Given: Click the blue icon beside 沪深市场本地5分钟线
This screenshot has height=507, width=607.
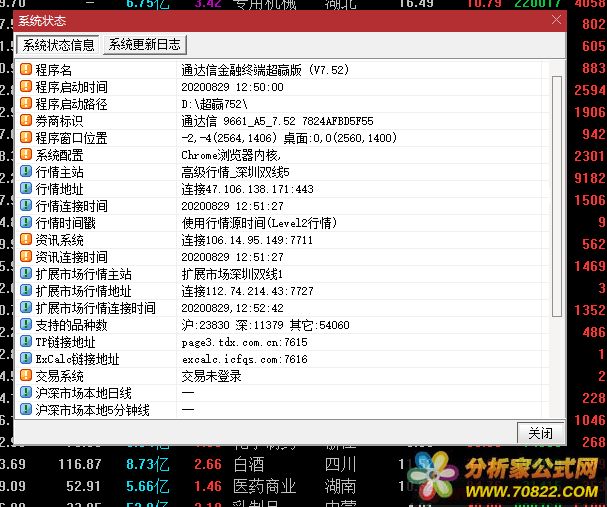Looking at the screenshot, I should tap(26, 409).
